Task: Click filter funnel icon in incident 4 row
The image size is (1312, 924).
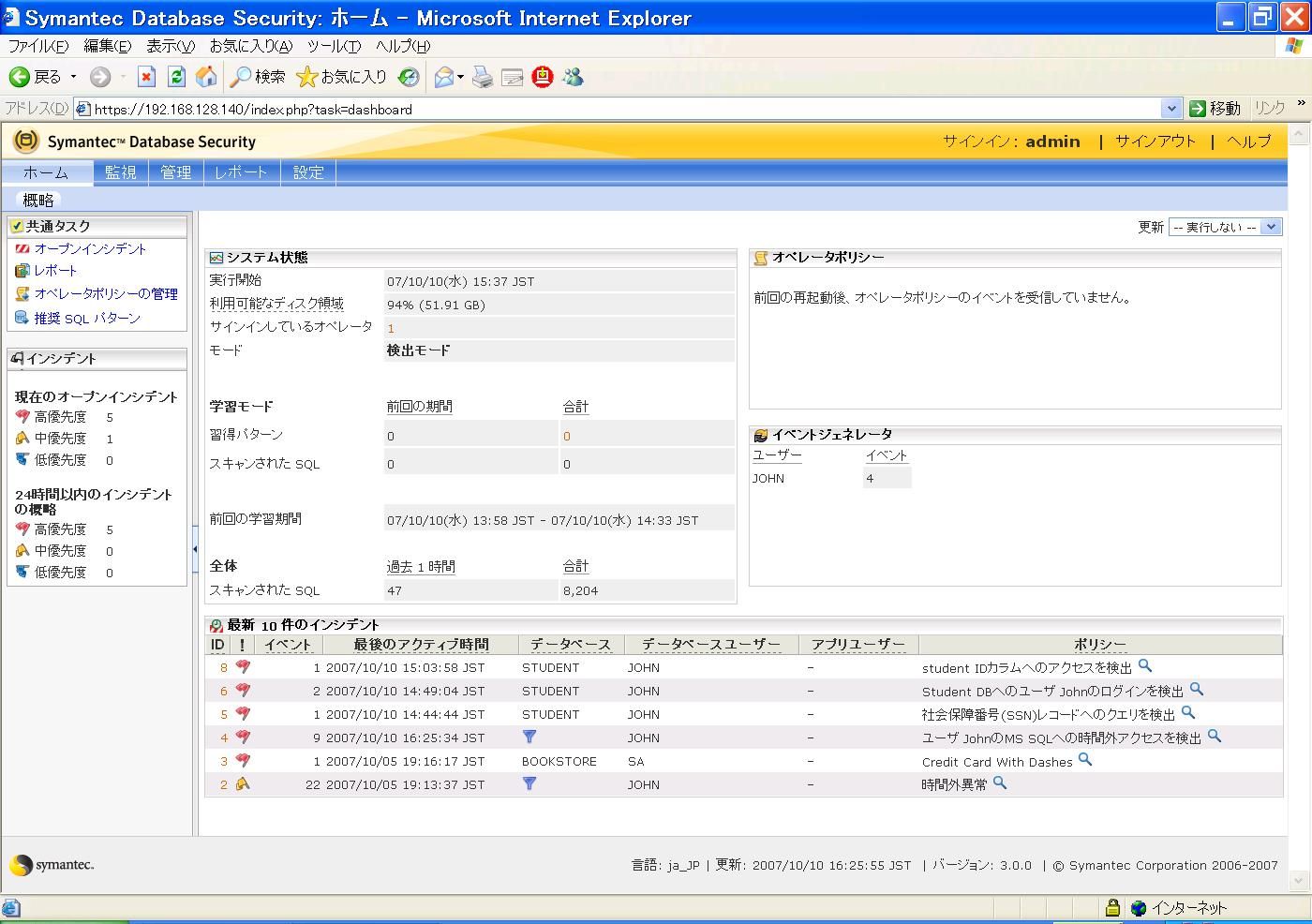Action: click(529, 737)
